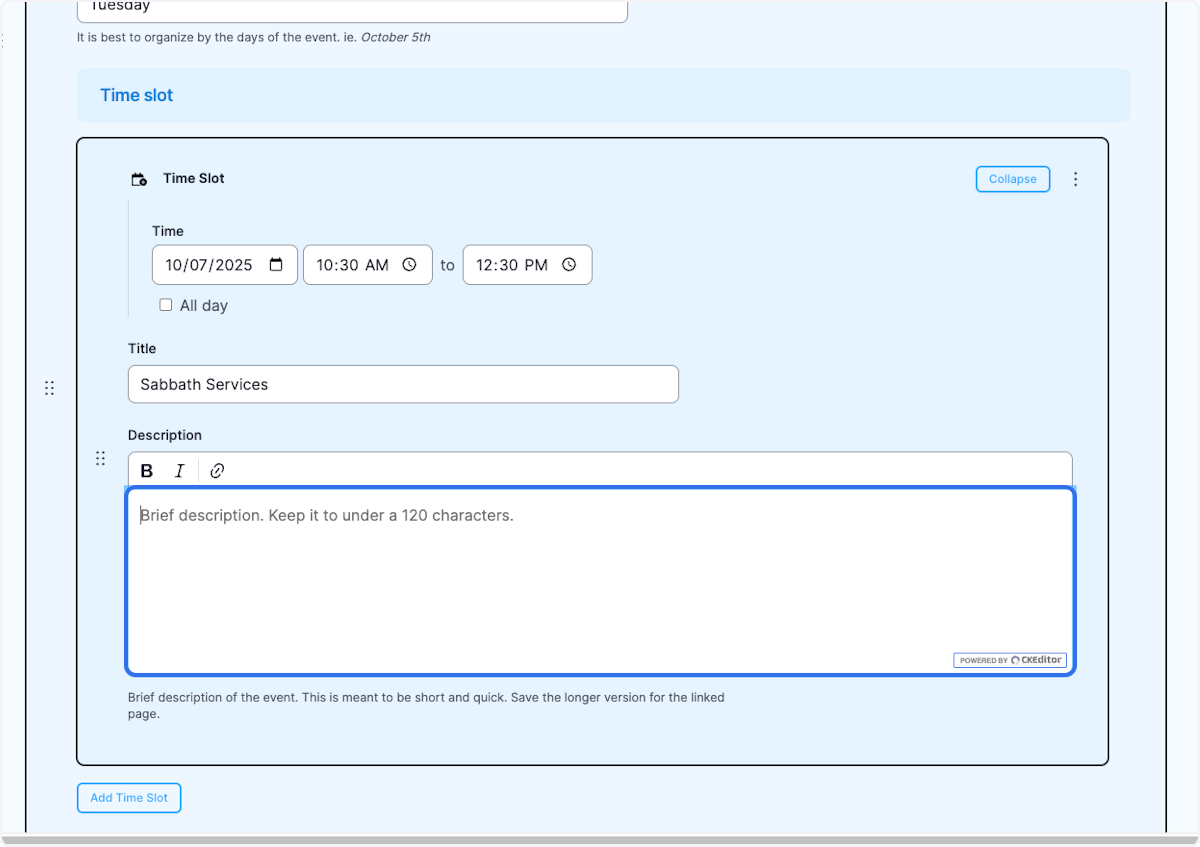Image resolution: width=1200 pixels, height=847 pixels.
Task: Open the Powered by CKEditor link
Action: click(x=1010, y=660)
